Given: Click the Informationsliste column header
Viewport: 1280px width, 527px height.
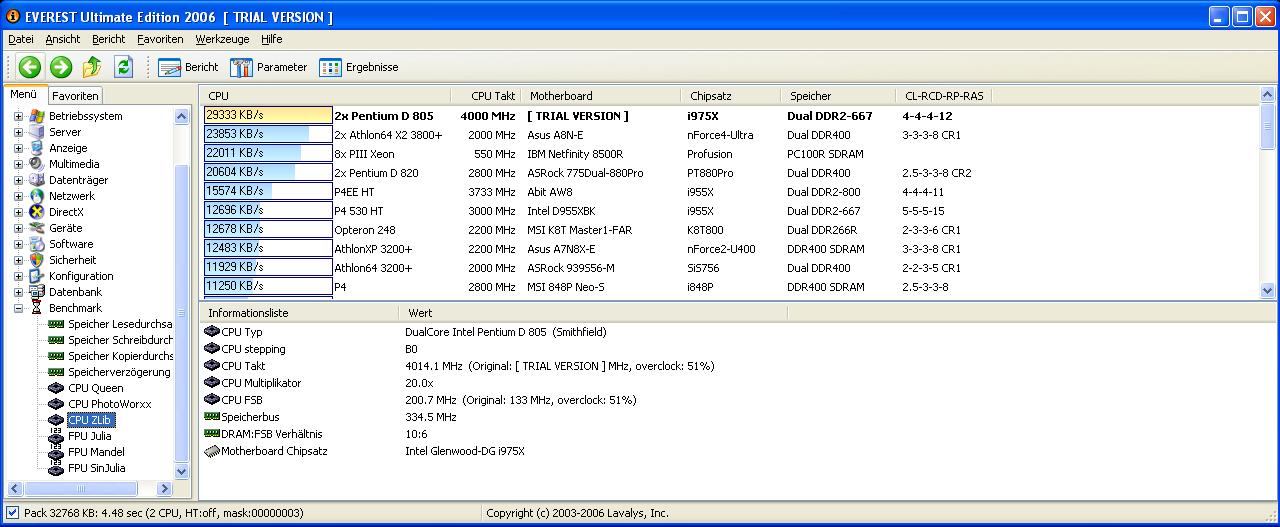Looking at the screenshot, I should point(301,313).
